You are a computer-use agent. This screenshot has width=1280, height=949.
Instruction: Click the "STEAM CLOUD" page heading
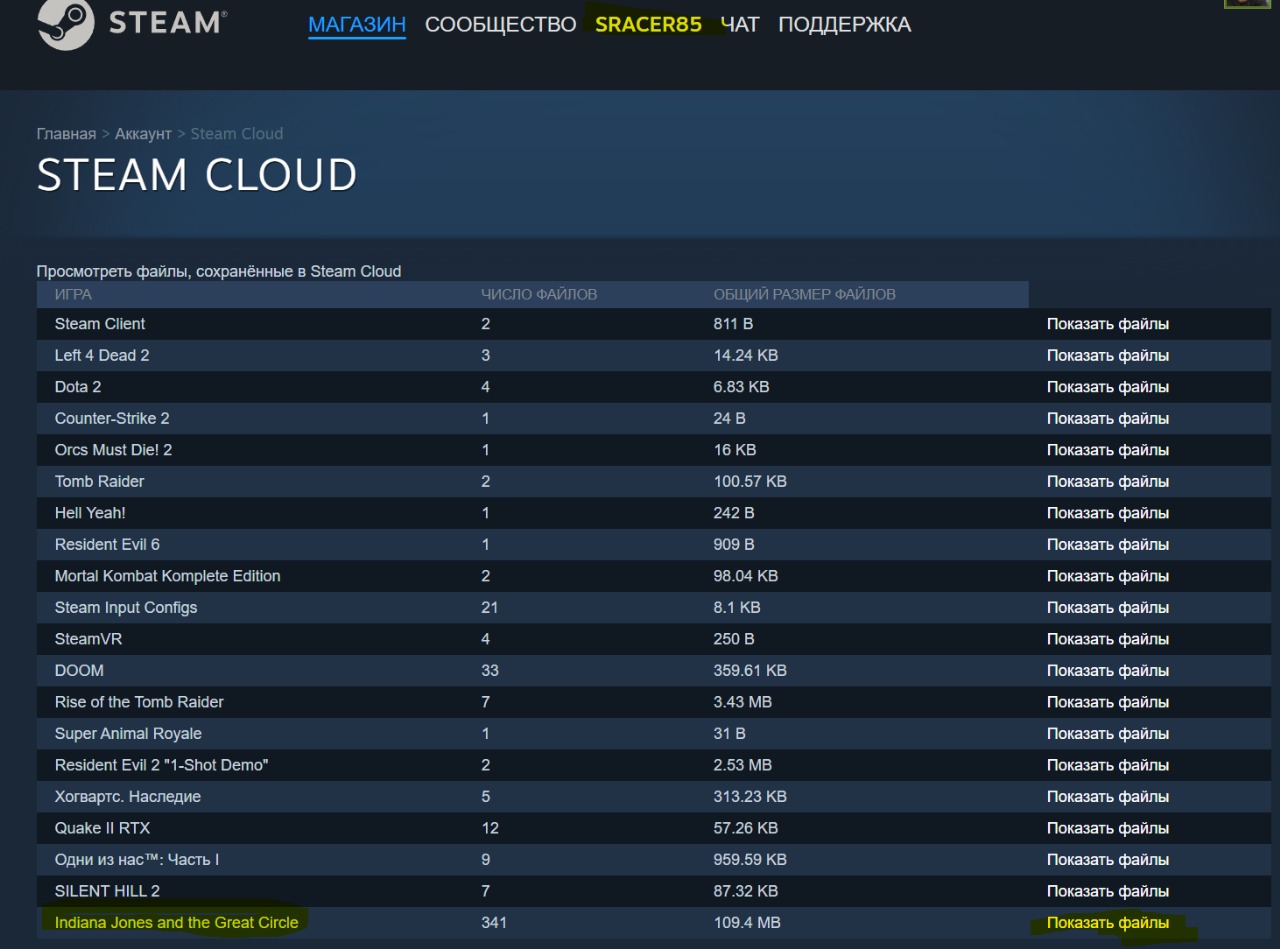click(197, 176)
